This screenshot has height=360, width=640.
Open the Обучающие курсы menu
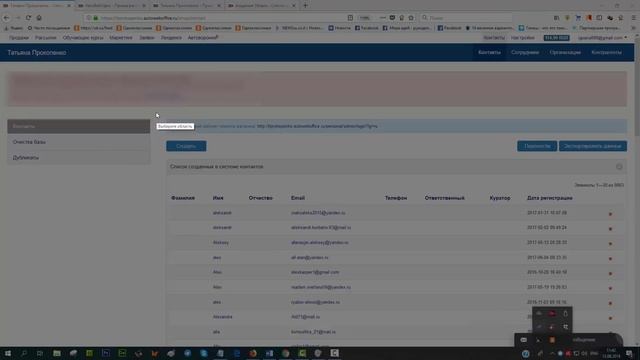point(83,38)
